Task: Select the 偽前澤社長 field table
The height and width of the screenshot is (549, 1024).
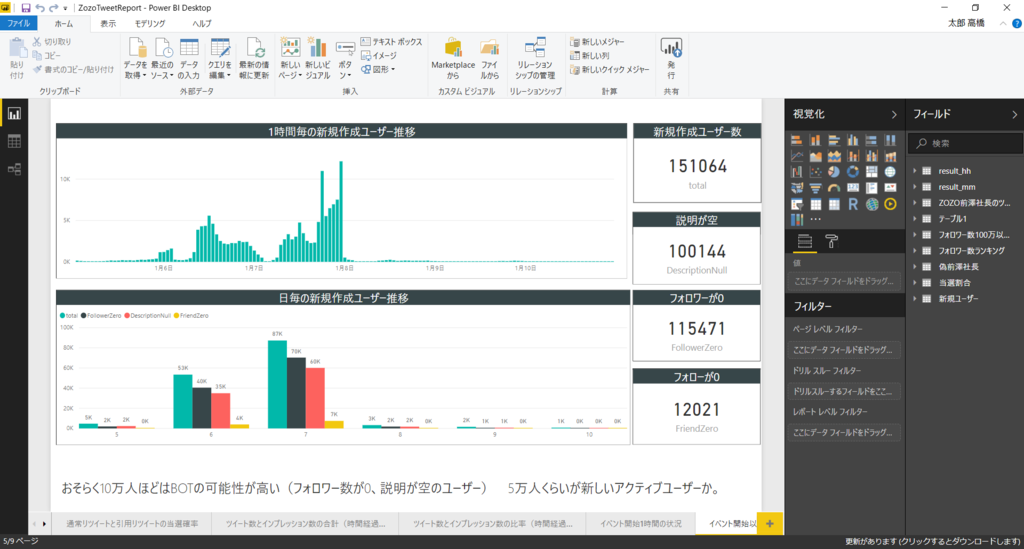Action: (959, 266)
